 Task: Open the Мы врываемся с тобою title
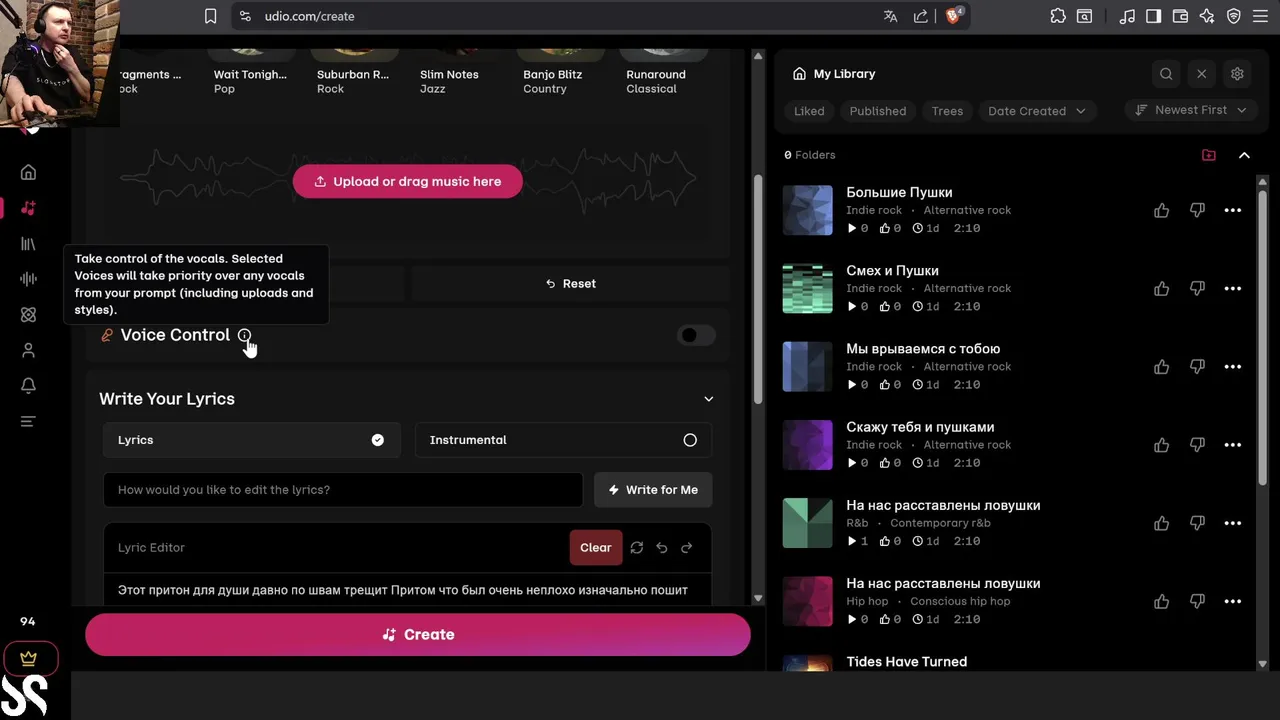923,349
